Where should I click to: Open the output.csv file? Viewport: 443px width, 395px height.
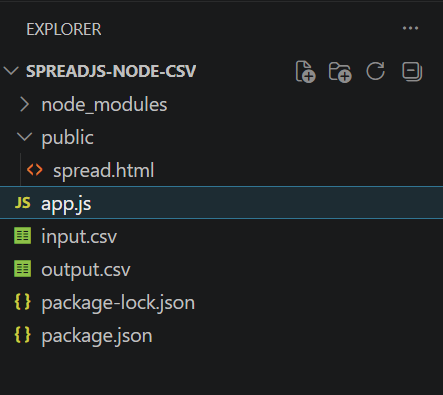pos(86,270)
